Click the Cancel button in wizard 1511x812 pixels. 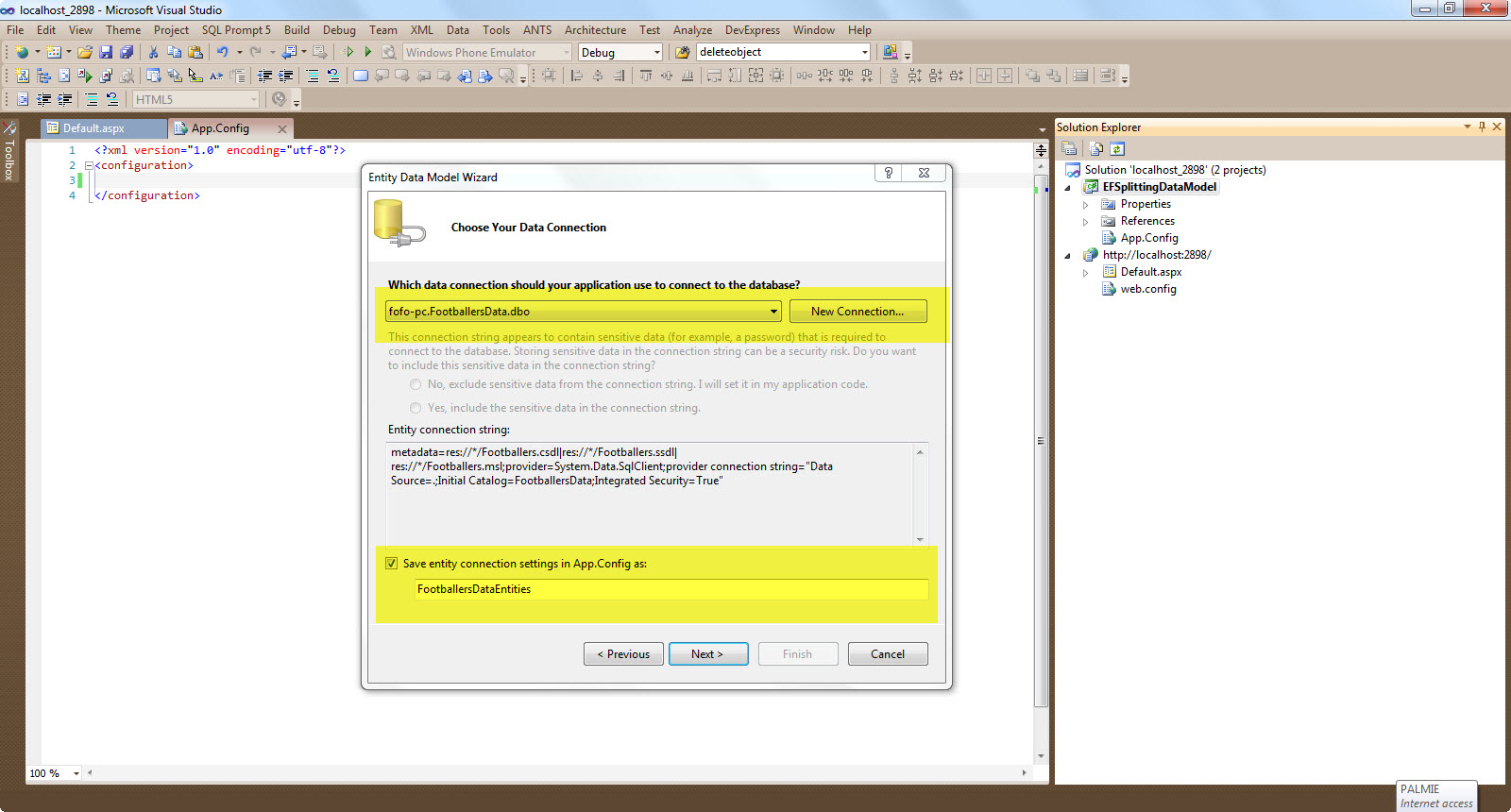[888, 653]
